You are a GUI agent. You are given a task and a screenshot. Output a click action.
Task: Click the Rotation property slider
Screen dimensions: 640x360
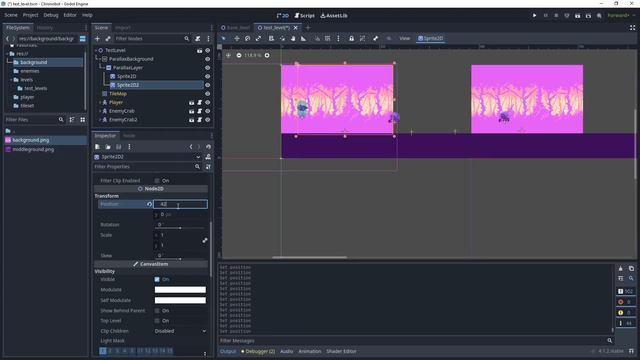[x=180, y=228]
